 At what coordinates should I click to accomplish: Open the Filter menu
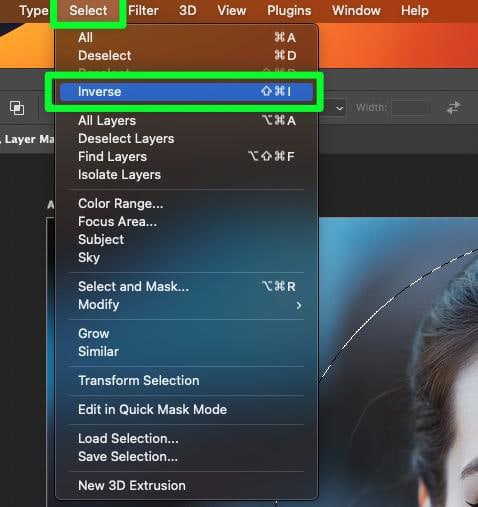pos(143,11)
